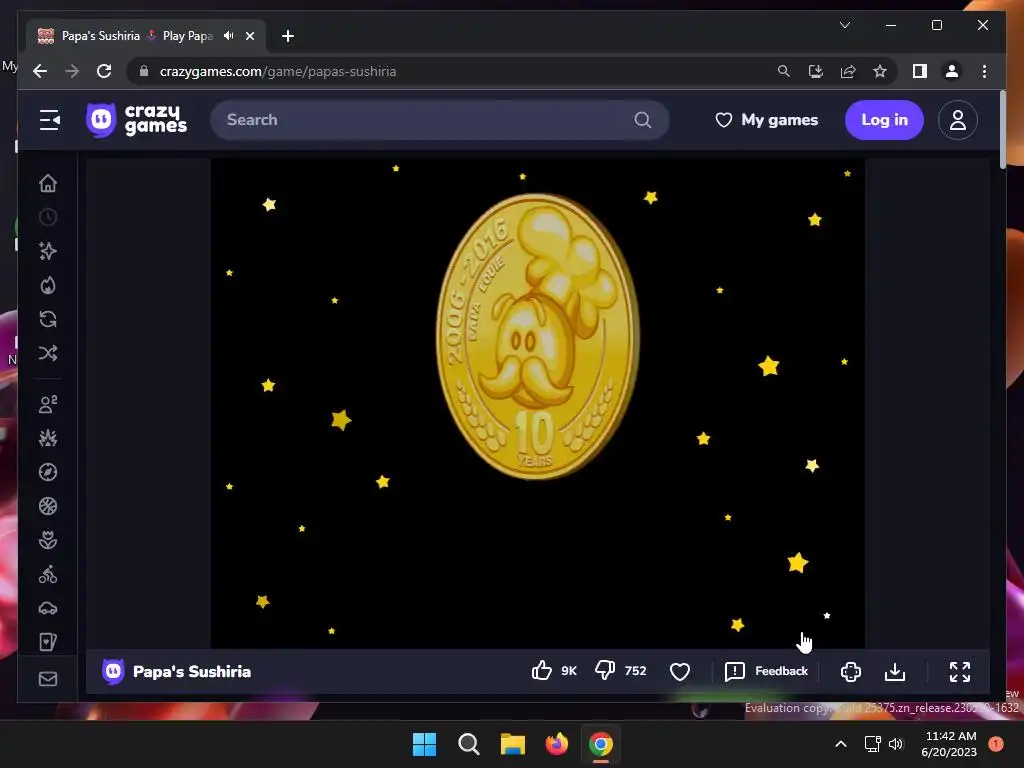The height and width of the screenshot is (768, 1024).
Task: Enter fullscreen game mode
Action: (959, 671)
